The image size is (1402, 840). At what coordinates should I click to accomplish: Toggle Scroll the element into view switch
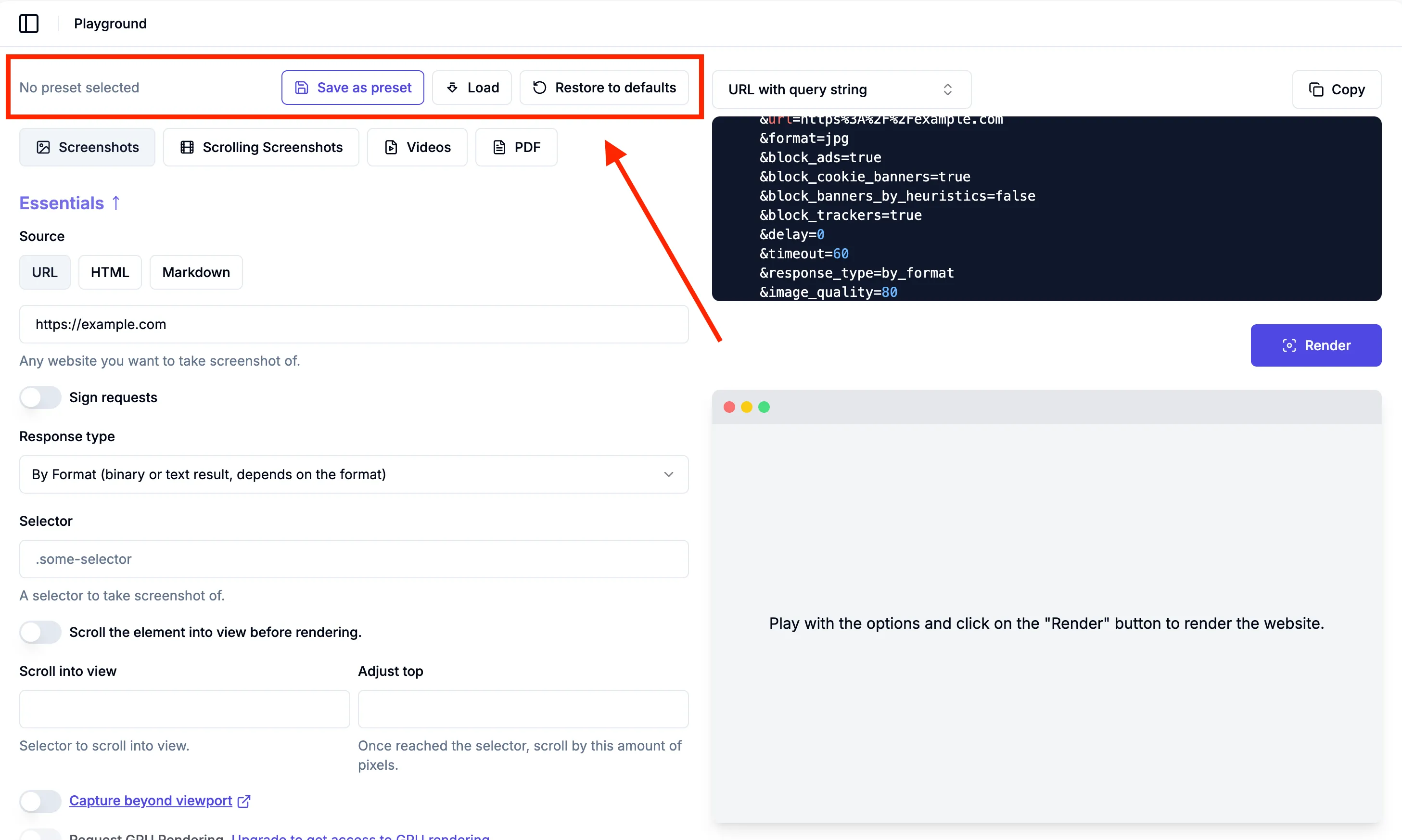point(40,632)
